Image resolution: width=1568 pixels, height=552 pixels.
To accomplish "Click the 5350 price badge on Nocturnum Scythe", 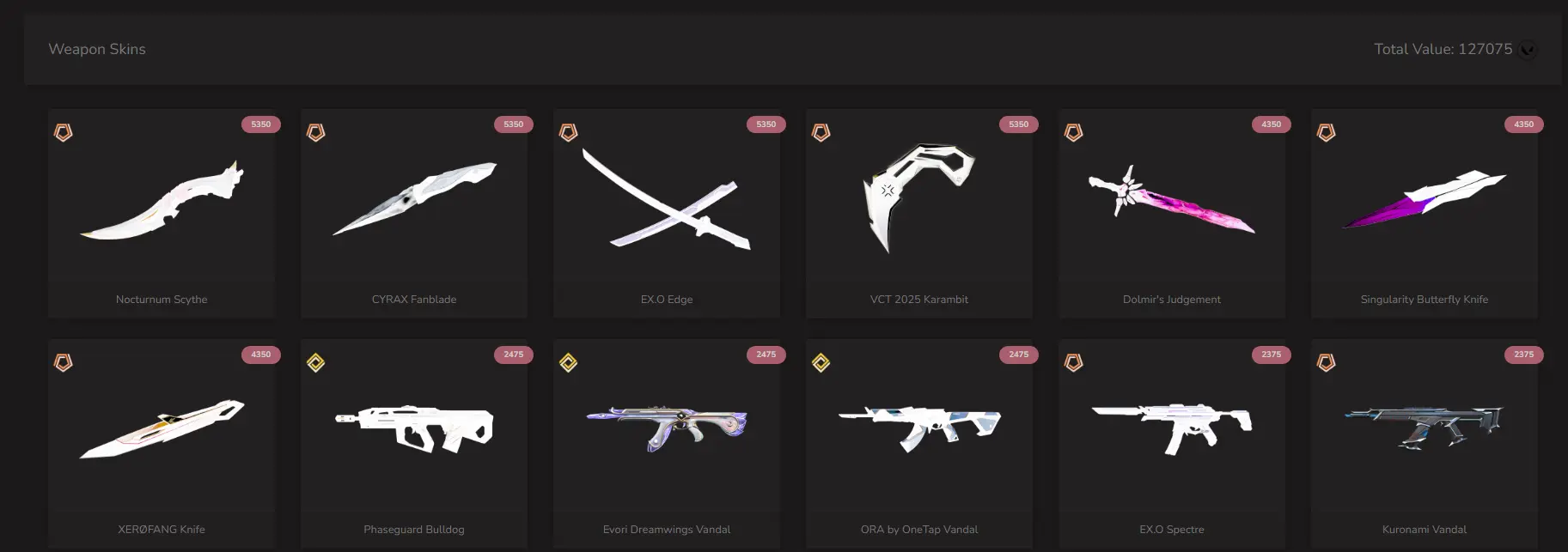I will [261, 124].
